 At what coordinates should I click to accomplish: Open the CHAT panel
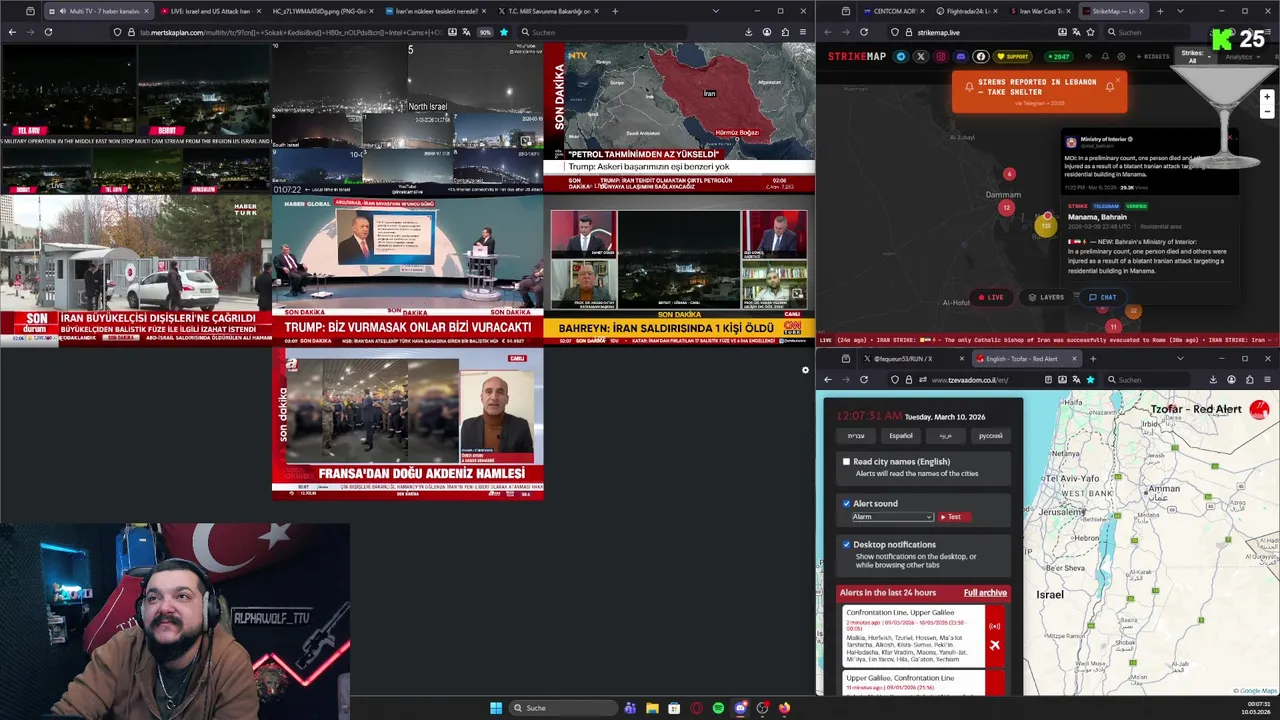pyautogui.click(x=1102, y=297)
